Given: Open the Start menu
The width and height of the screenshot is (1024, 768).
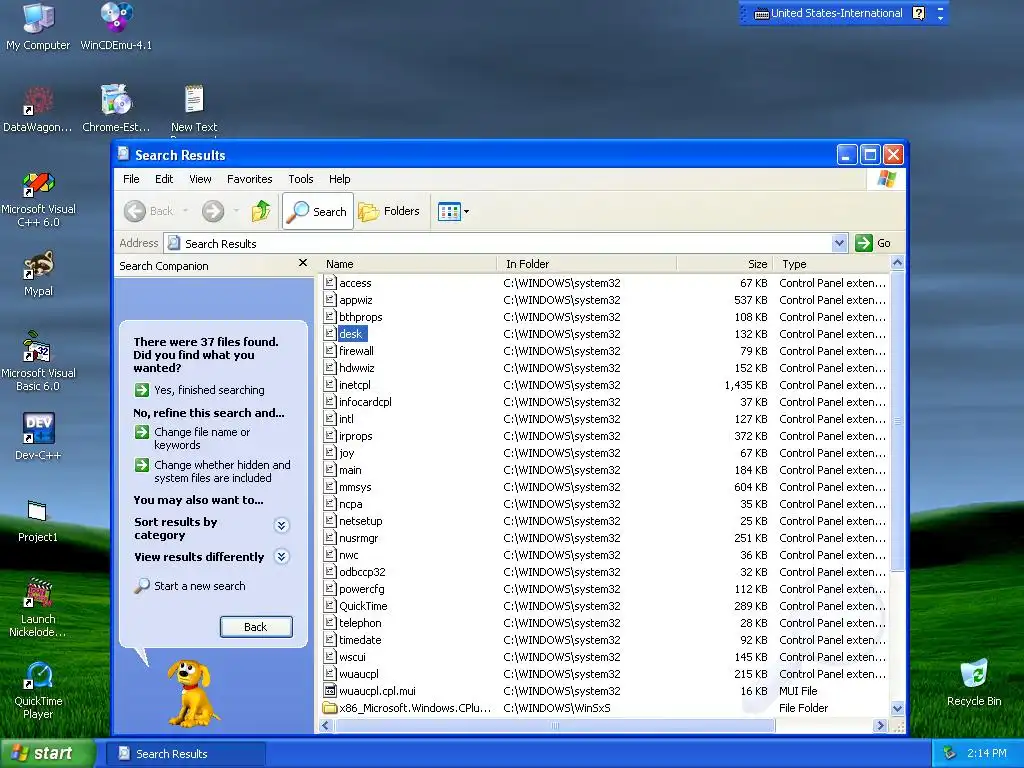Looking at the screenshot, I should click(47, 754).
